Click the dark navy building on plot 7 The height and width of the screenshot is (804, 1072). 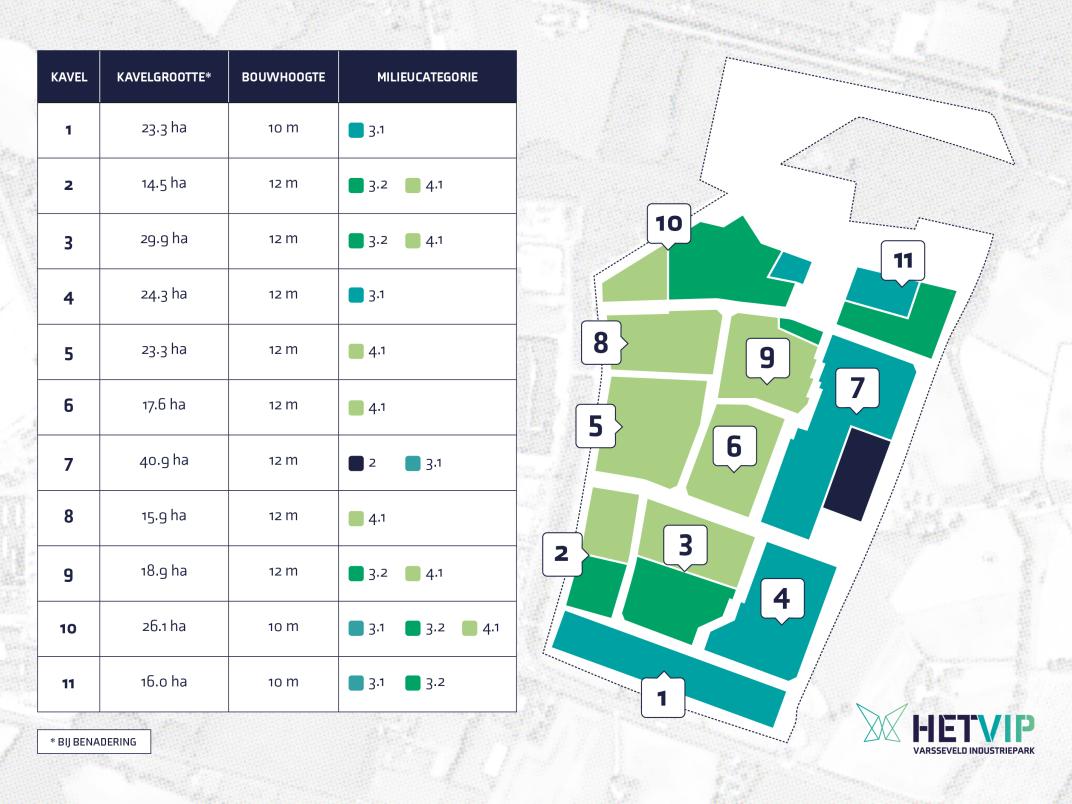pyautogui.click(x=857, y=474)
